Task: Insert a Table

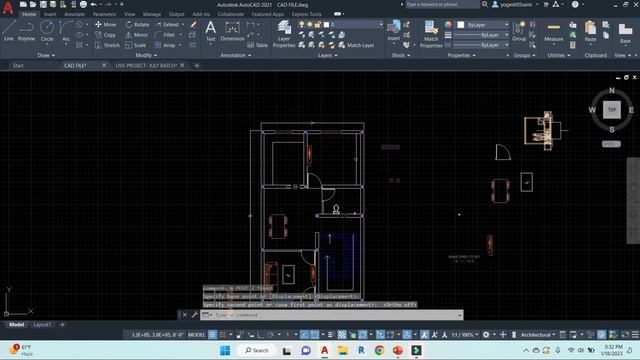Action: click(258, 45)
